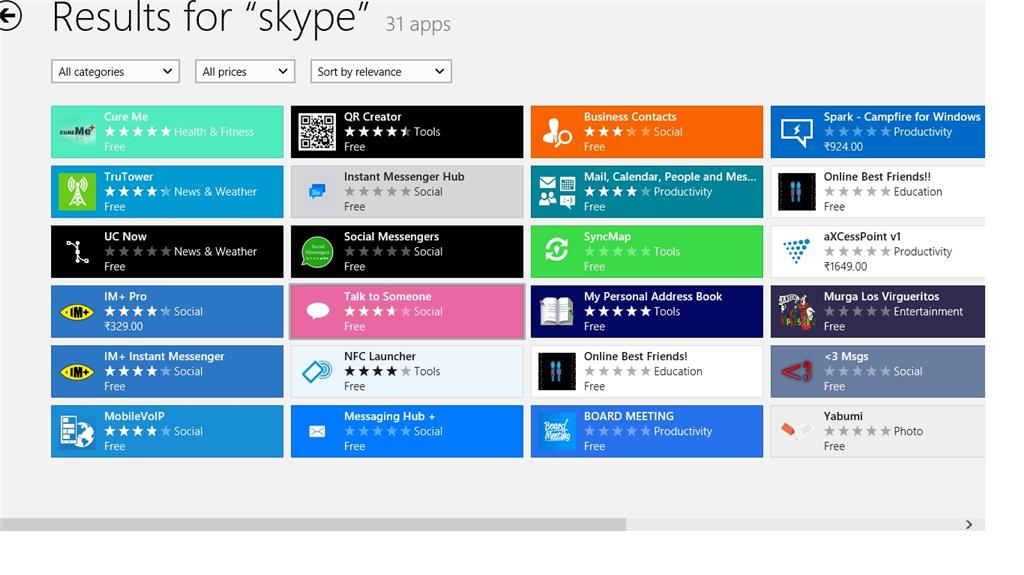This screenshot has height=575, width=1024.
Task: Click the QR Creator code icon
Action: [x=317, y=131]
